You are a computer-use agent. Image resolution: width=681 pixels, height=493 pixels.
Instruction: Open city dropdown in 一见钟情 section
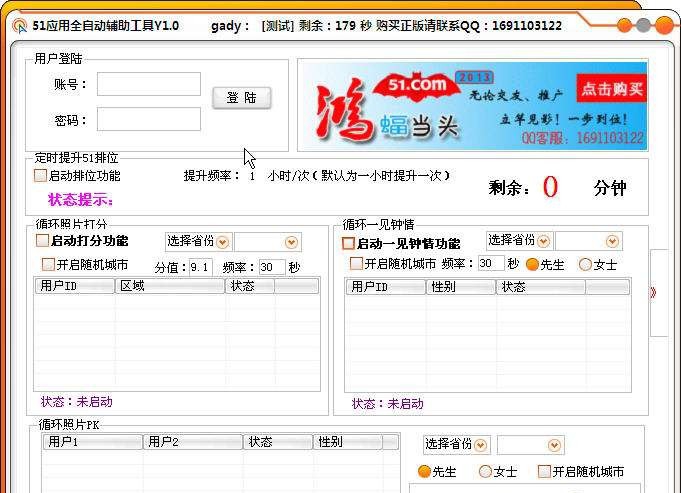coord(588,241)
